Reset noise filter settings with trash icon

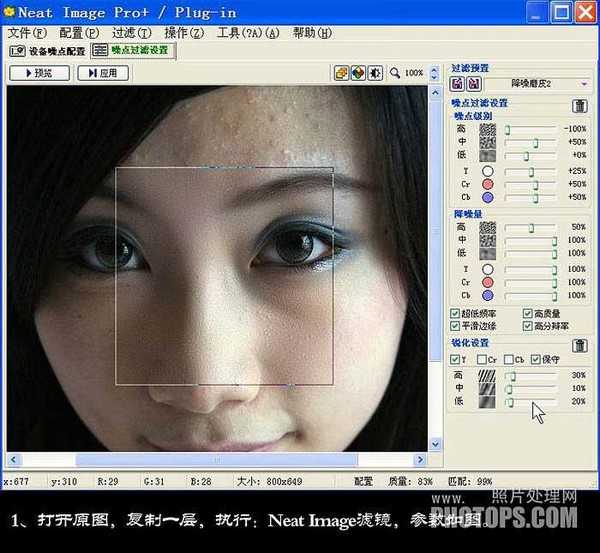[579, 105]
